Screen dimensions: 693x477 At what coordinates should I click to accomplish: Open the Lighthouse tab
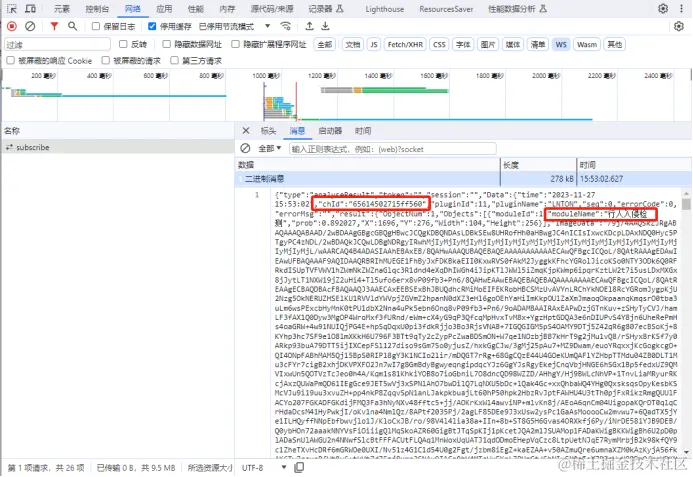[385, 9]
